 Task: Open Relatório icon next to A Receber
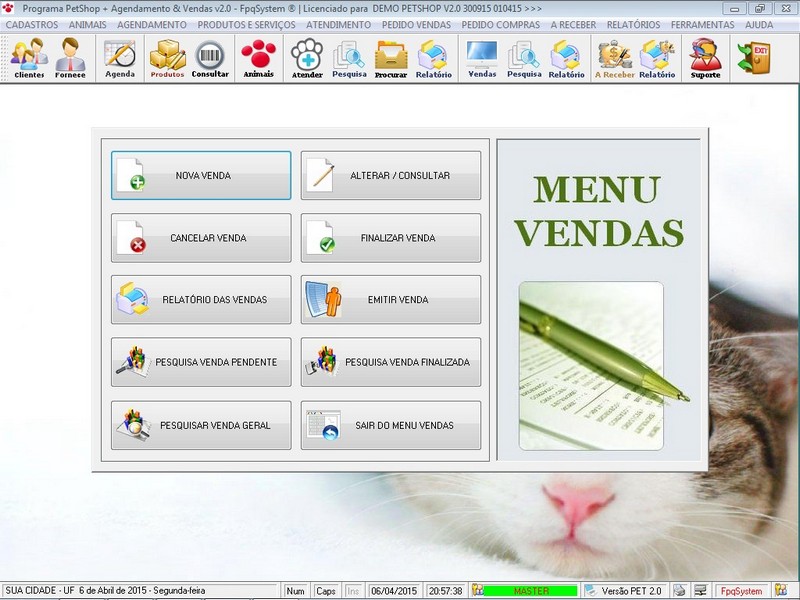click(657, 59)
